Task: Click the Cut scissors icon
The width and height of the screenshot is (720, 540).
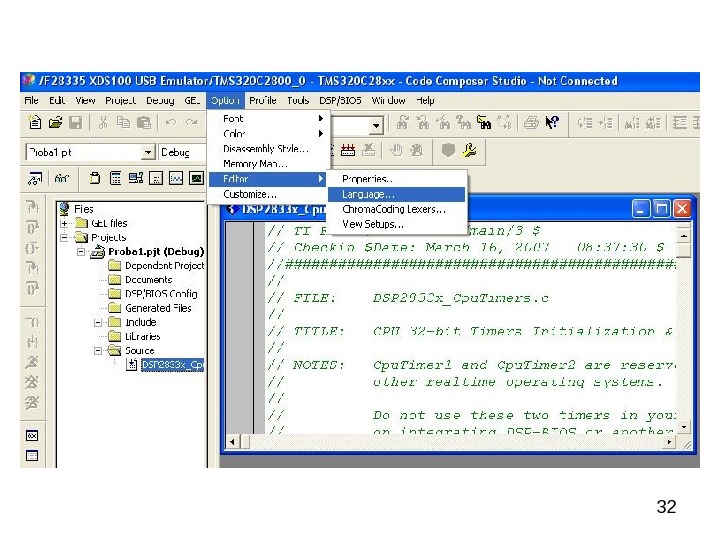Action: pos(103,123)
